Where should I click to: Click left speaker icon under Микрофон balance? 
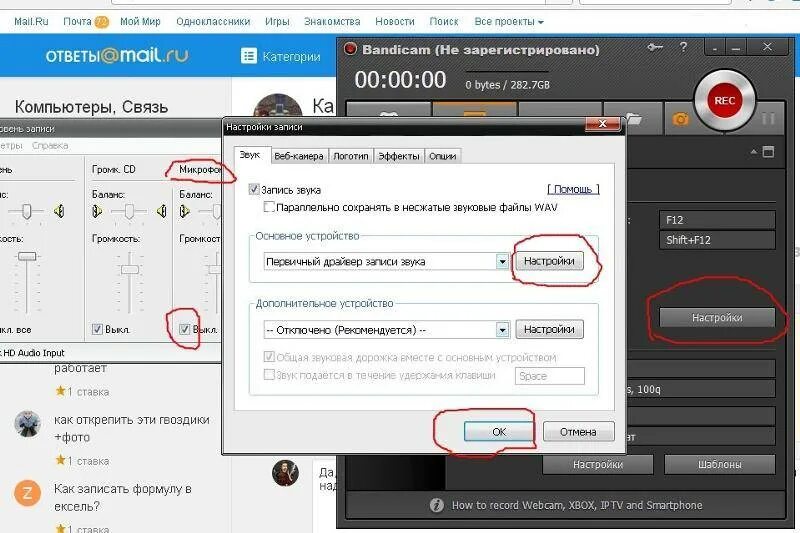pyautogui.click(x=184, y=211)
